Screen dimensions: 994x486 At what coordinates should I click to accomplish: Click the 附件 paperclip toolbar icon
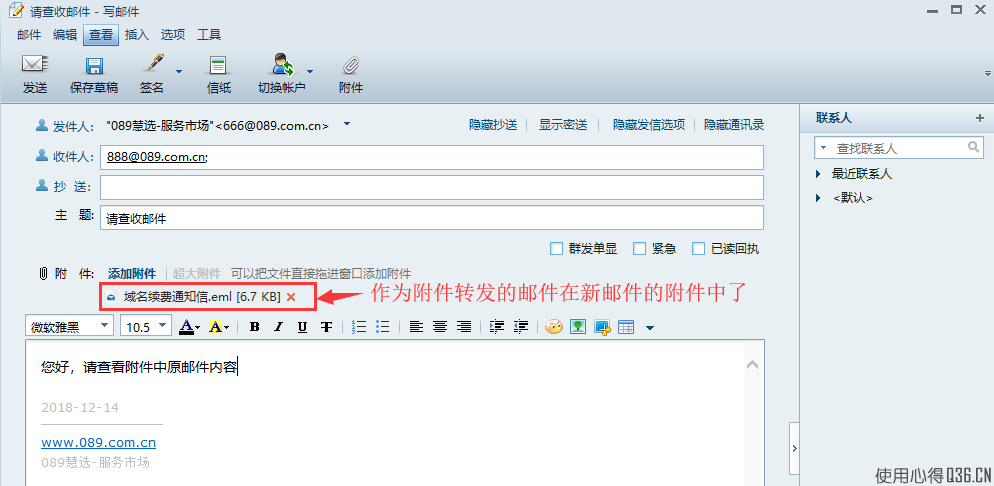pos(351,65)
